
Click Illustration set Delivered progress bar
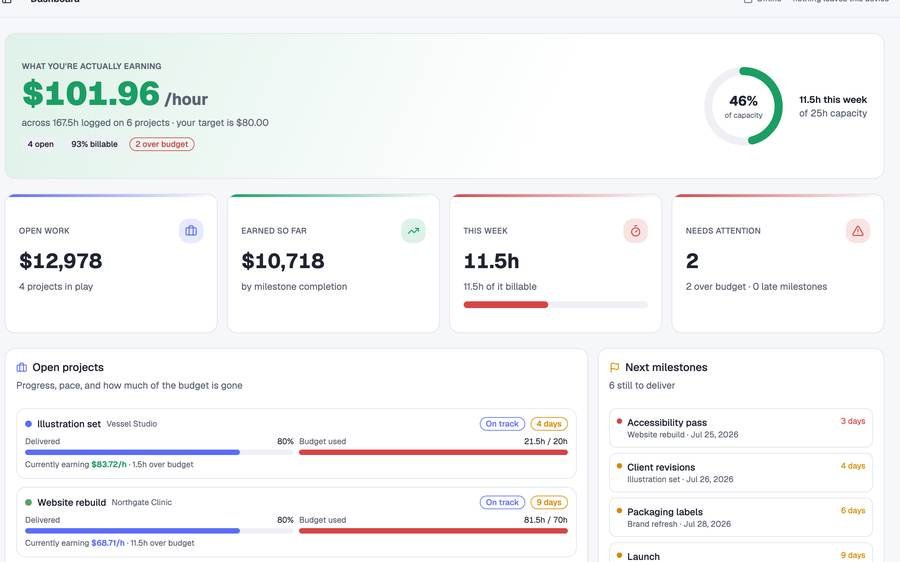tap(159, 452)
